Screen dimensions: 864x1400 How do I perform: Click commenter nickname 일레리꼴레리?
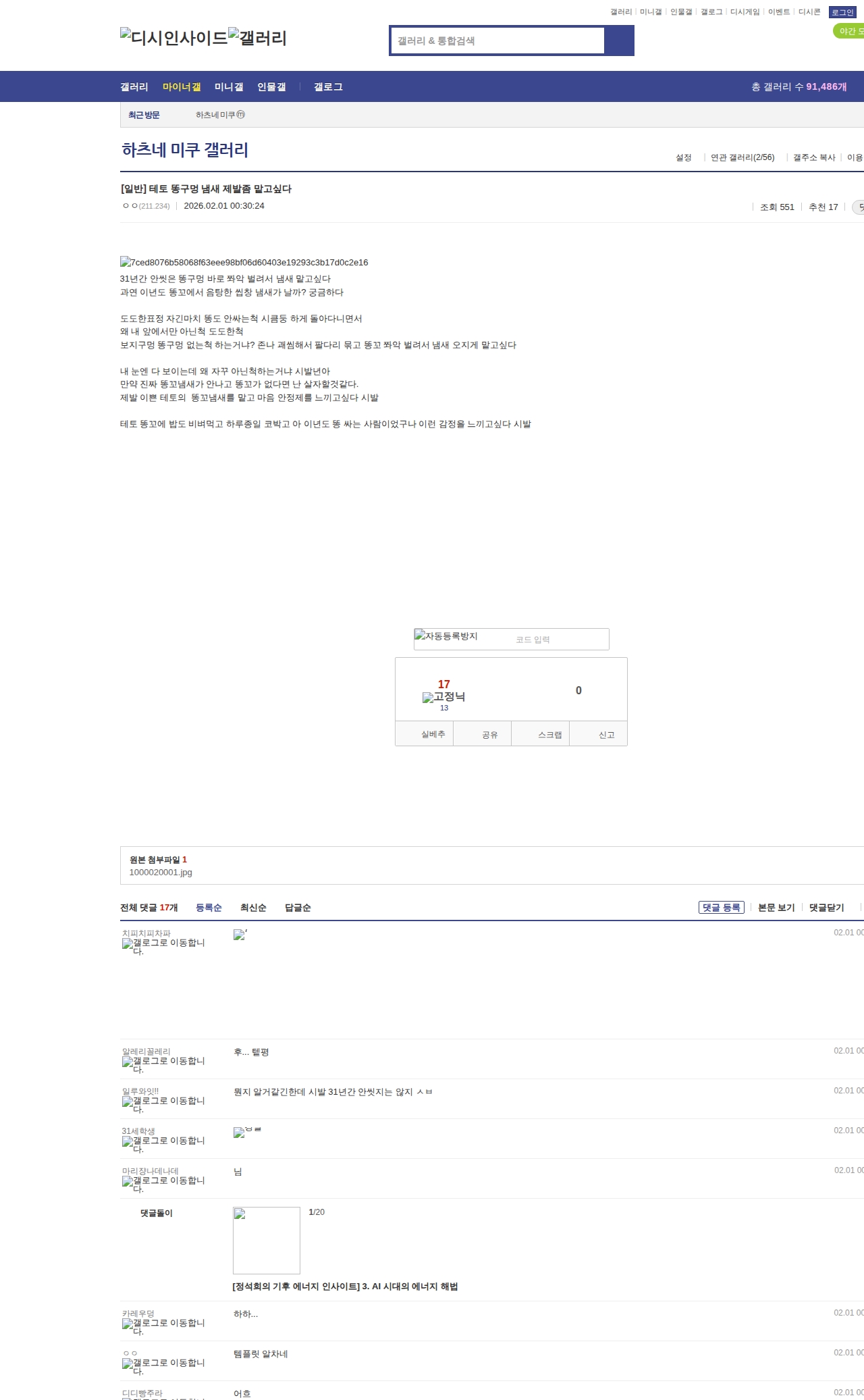point(146,1052)
